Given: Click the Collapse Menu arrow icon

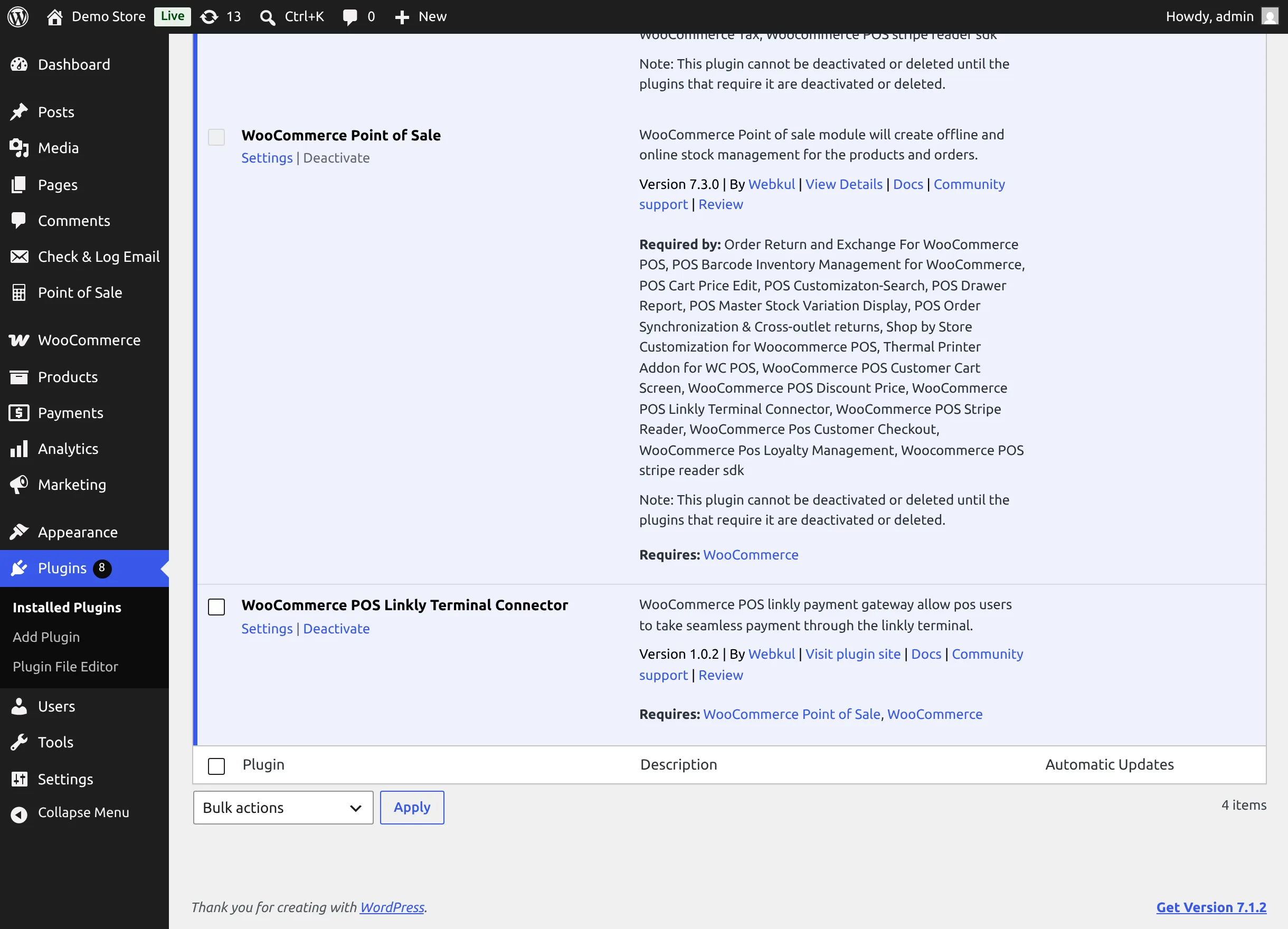Looking at the screenshot, I should coord(20,814).
